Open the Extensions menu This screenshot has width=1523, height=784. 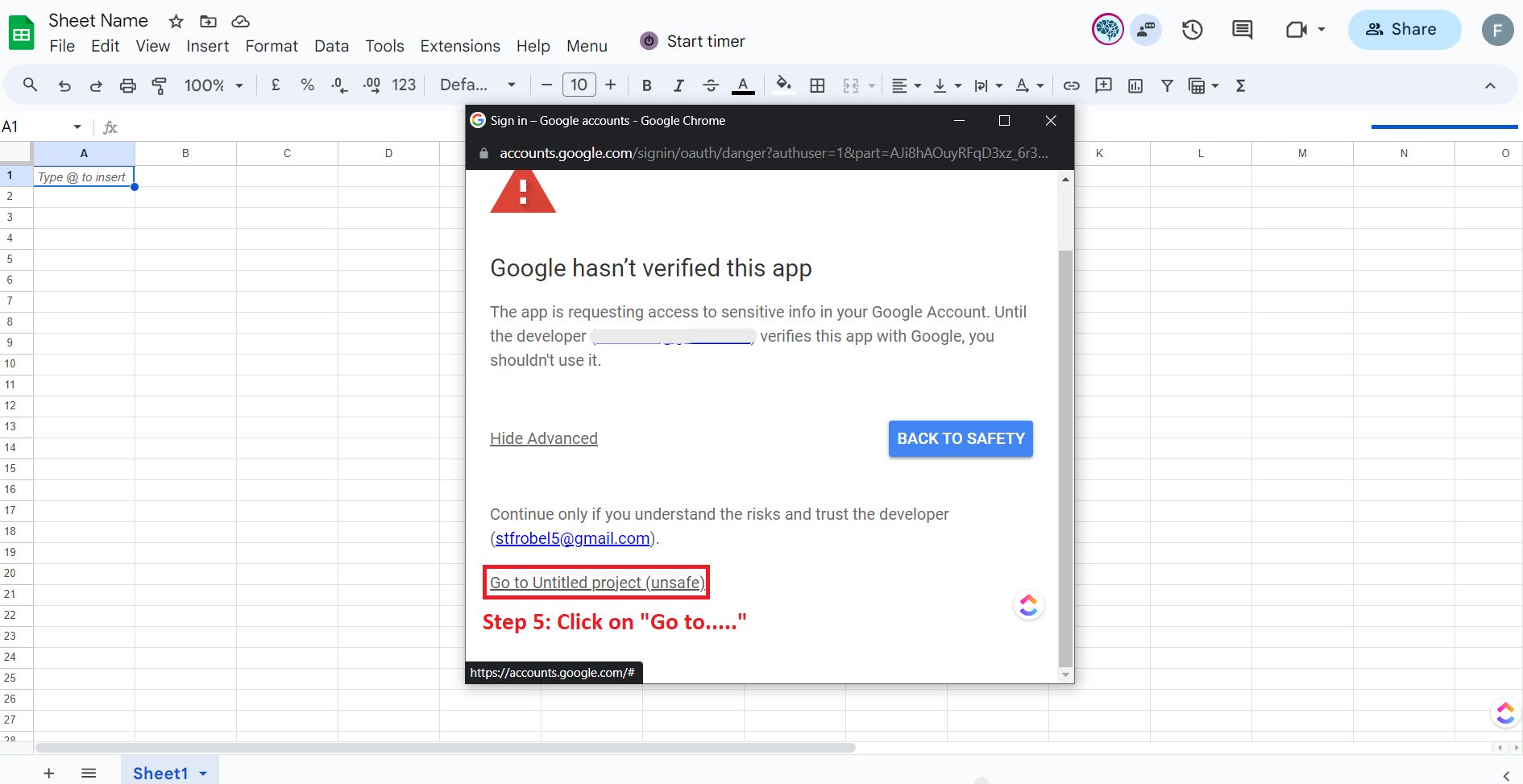point(460,46)
